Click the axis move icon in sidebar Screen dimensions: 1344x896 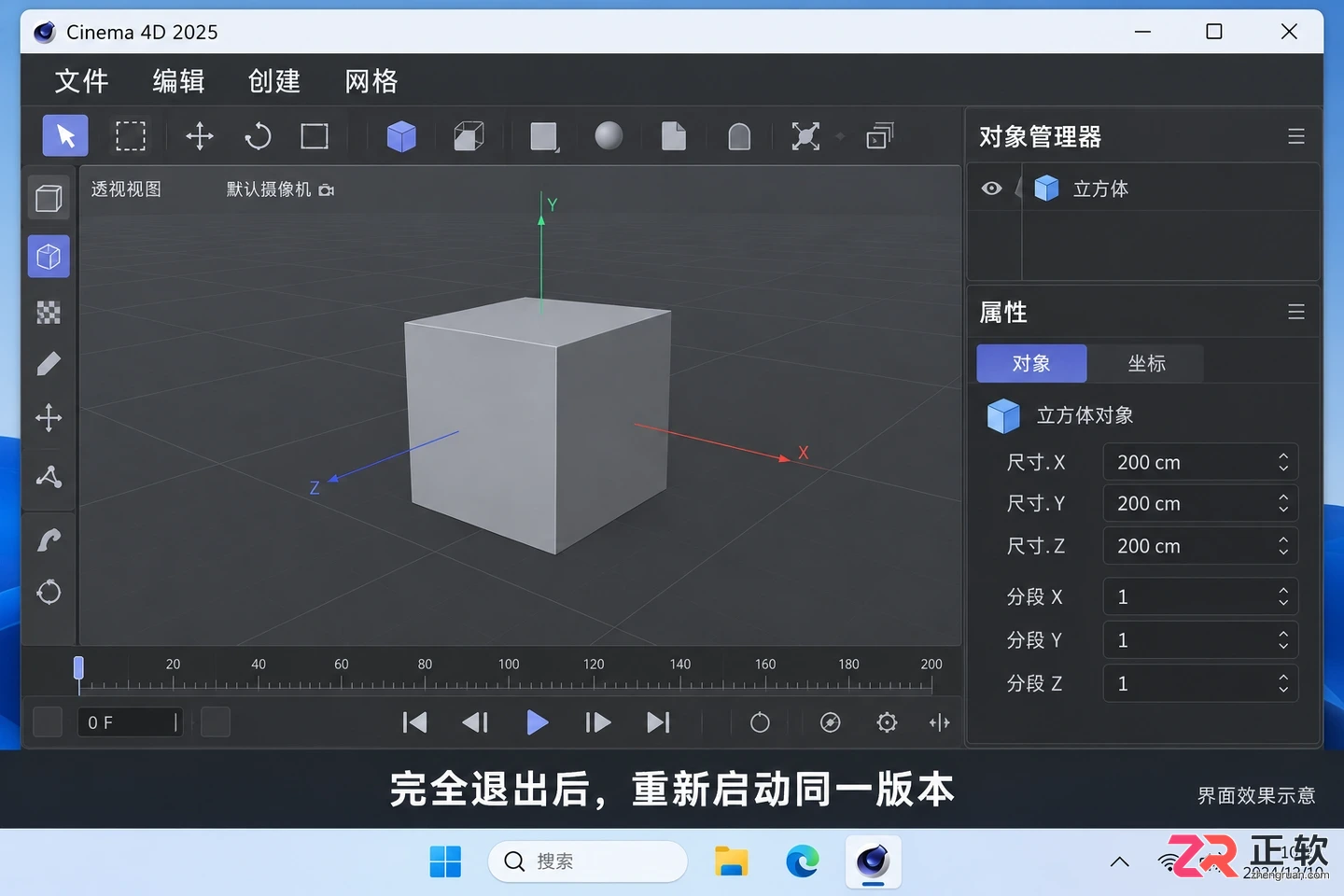(x=49, y=417)
